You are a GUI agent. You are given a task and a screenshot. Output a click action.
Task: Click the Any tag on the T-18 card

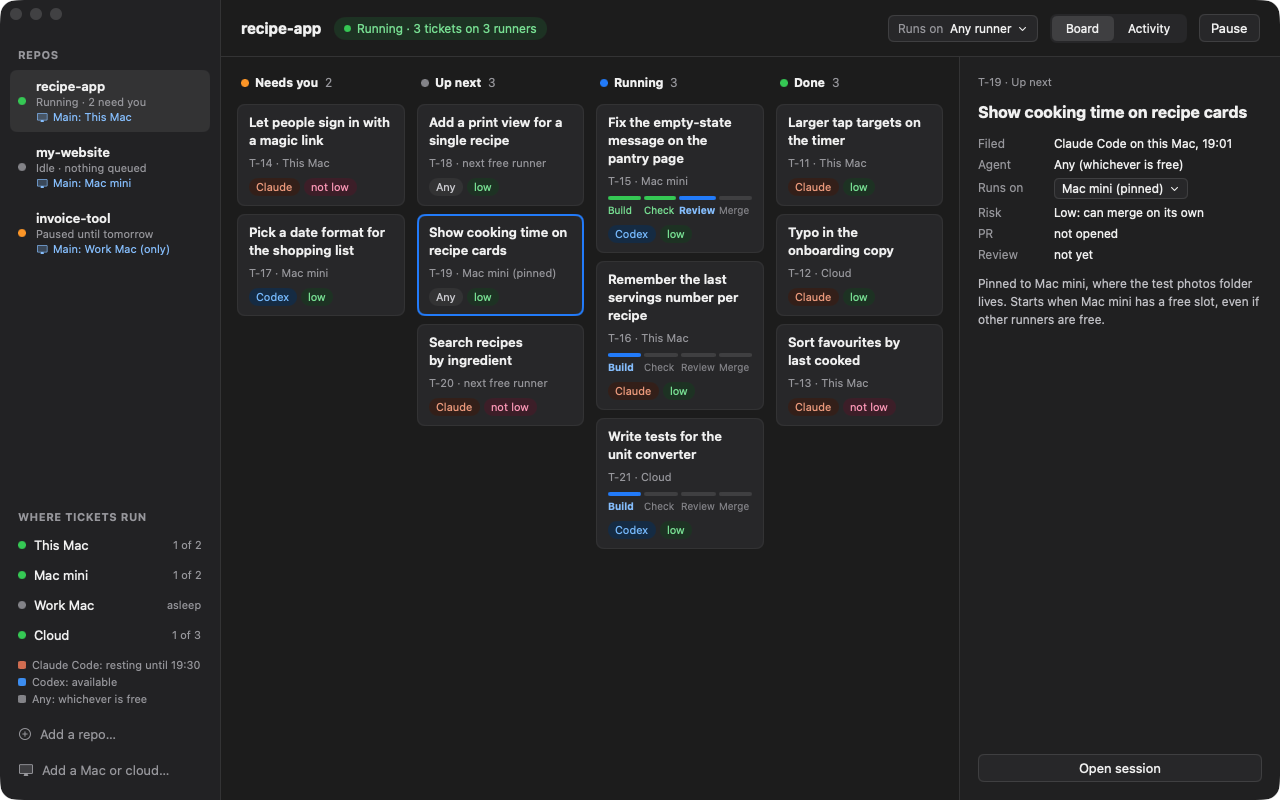[446, 187]
